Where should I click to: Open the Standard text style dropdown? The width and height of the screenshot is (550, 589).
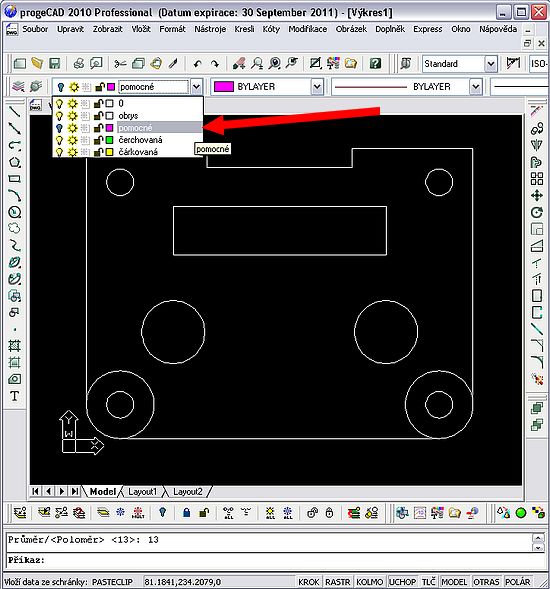pos(491,64)
